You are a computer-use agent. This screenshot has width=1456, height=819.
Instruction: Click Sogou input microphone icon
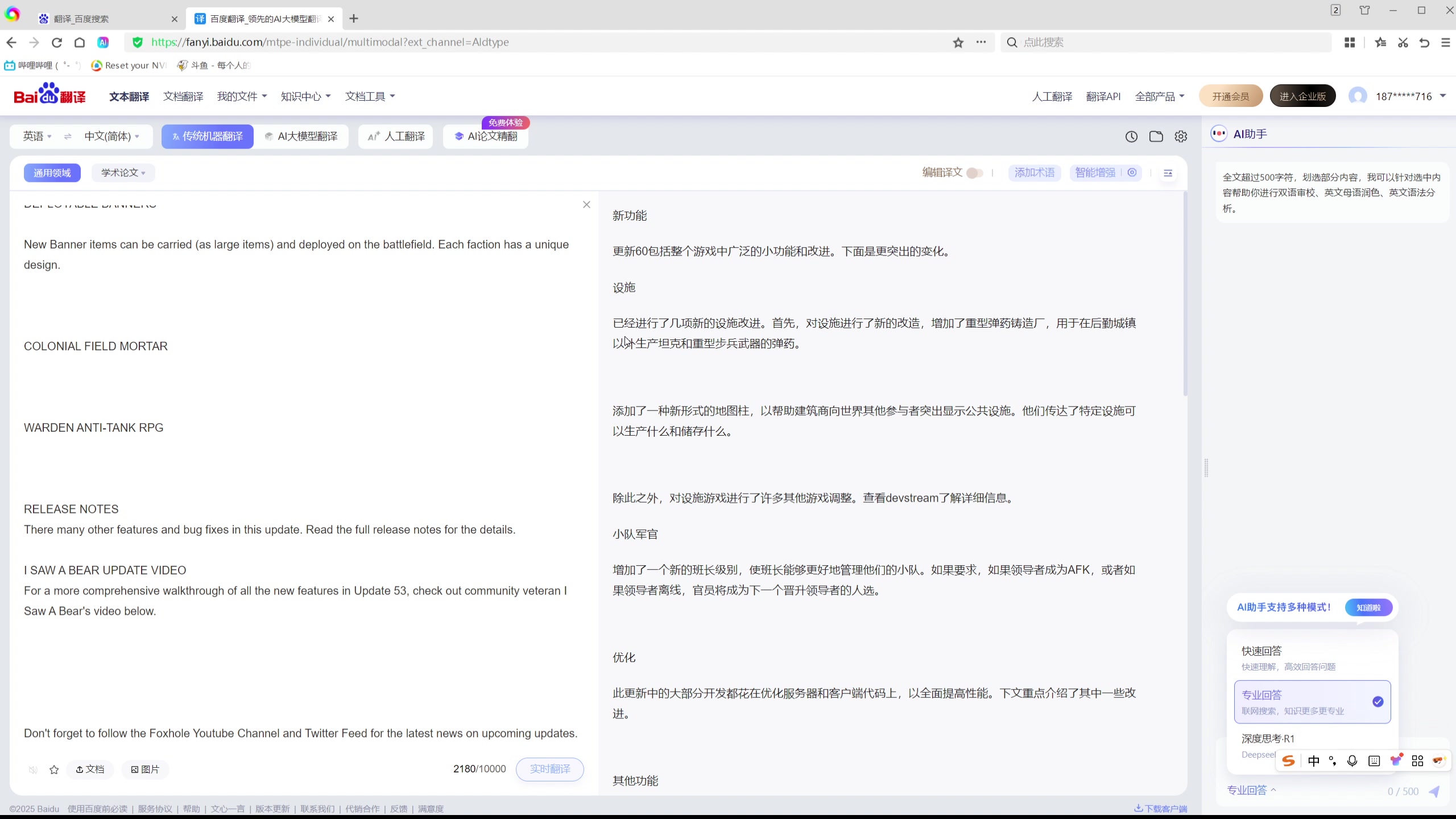coord(1352,761)
